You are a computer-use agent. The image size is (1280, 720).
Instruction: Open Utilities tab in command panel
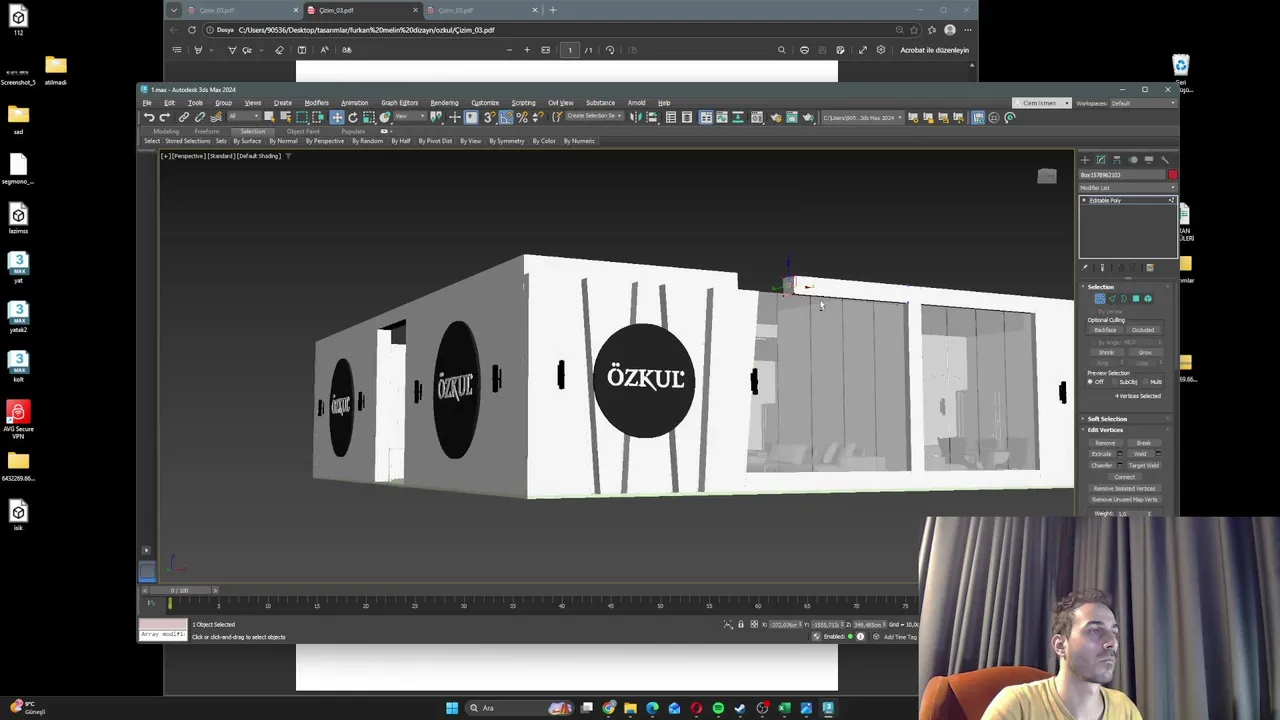[x=1165, y=159]
